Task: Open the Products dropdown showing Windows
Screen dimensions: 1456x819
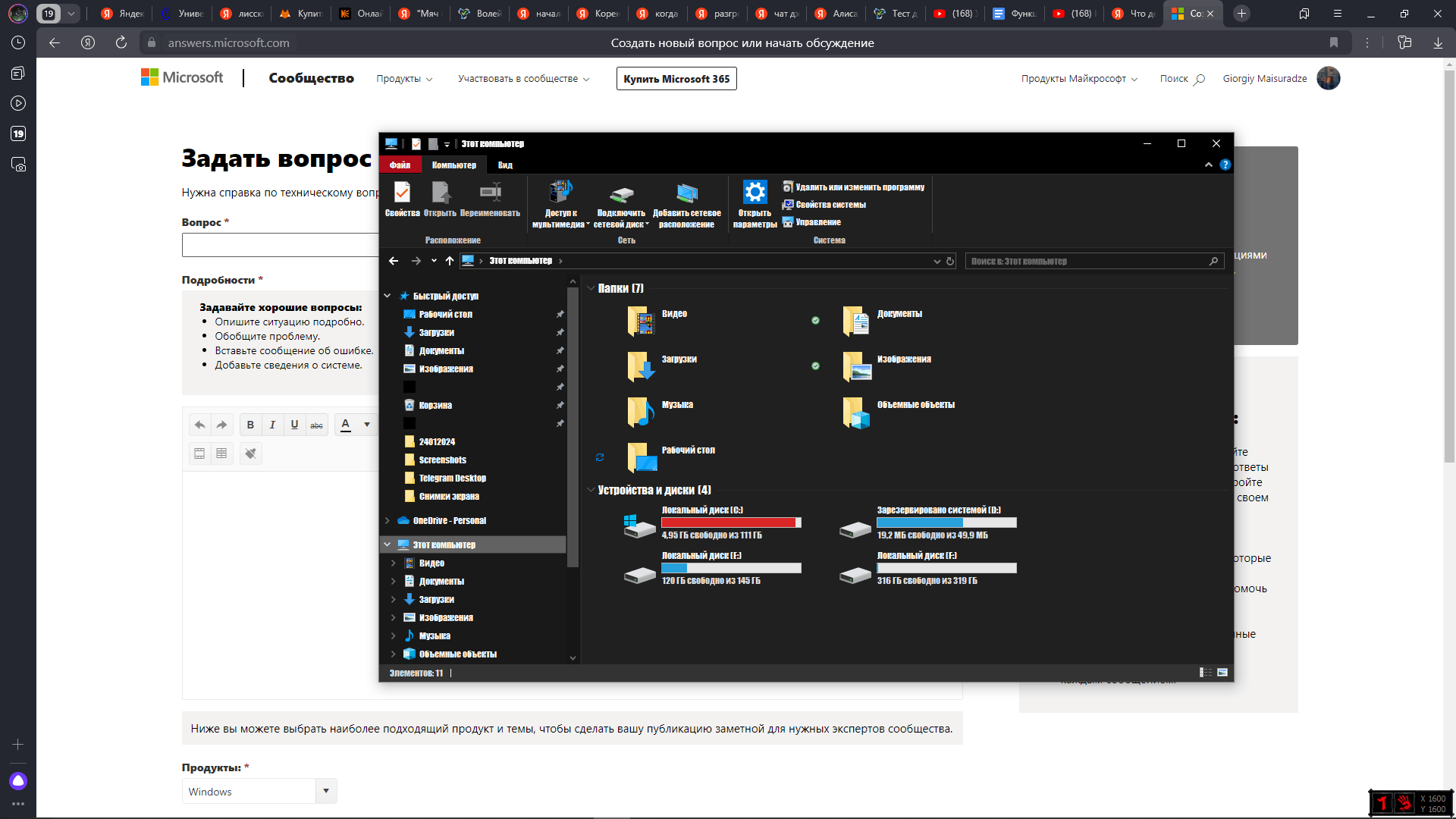Action: [326, 791]
